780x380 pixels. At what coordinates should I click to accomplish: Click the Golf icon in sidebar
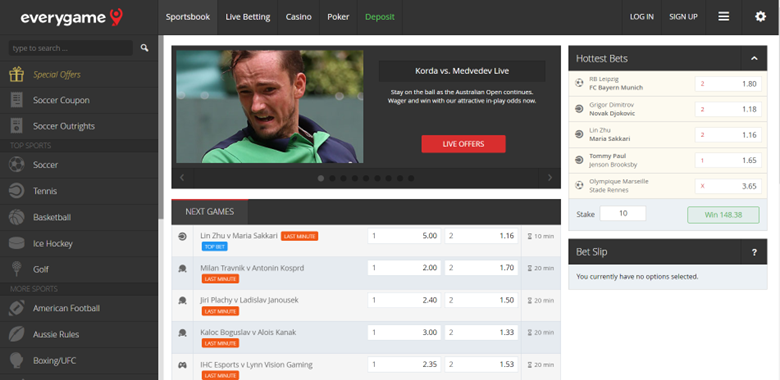[16, 269]
